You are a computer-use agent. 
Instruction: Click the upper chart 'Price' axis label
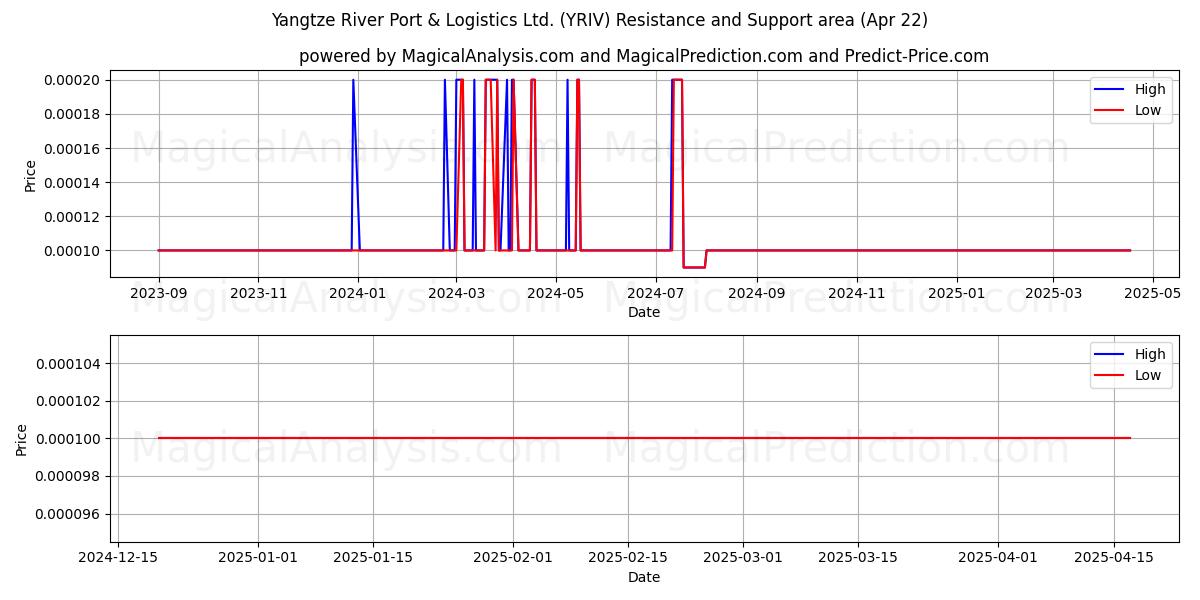30,174
